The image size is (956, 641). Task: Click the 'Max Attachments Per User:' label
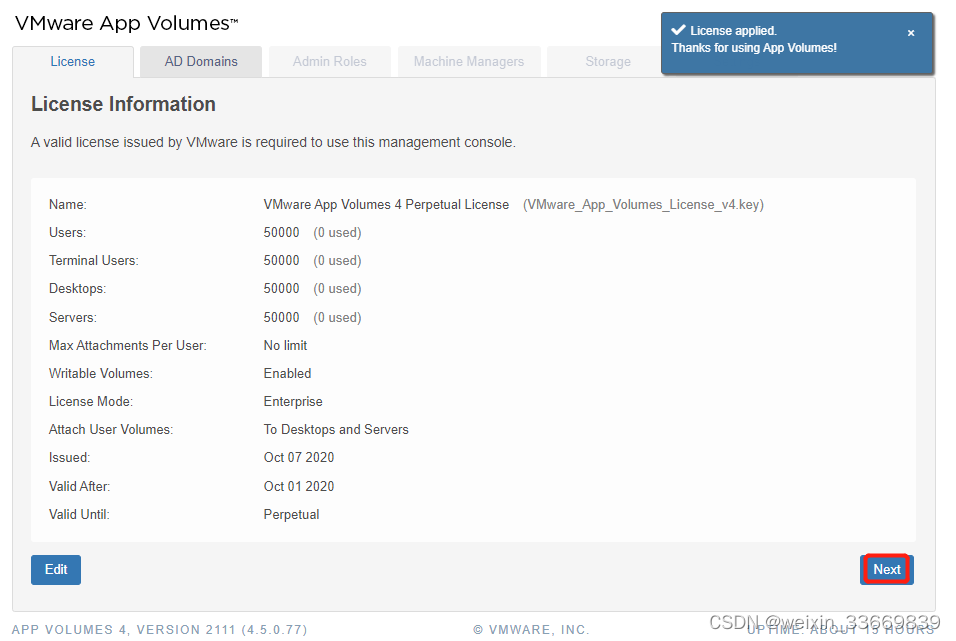tap(127, 346)
